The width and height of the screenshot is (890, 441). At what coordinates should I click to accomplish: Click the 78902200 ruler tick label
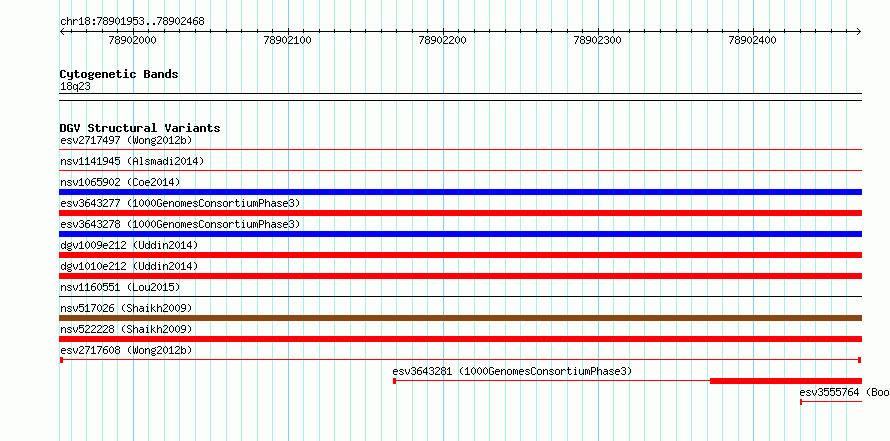[442, 40]
